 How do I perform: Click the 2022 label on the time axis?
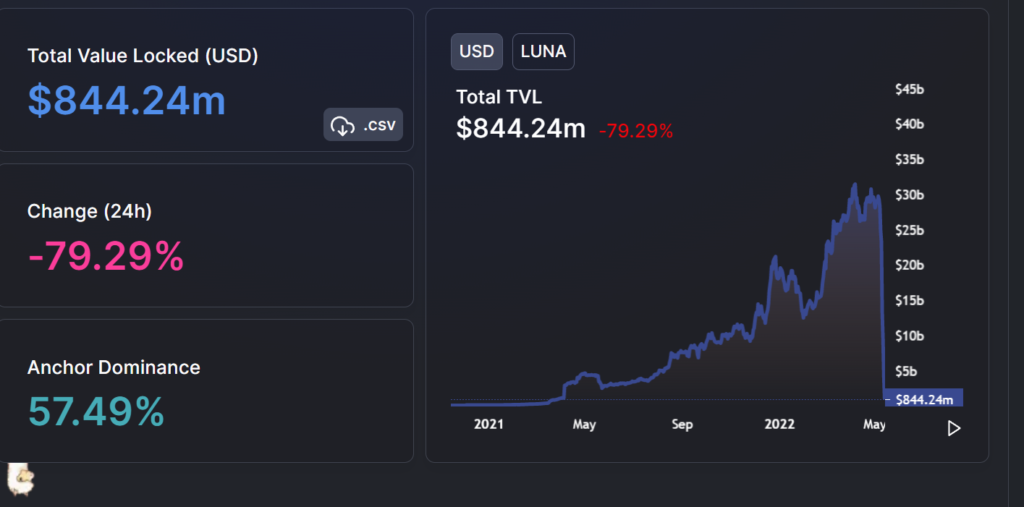(x=778, y=425)
